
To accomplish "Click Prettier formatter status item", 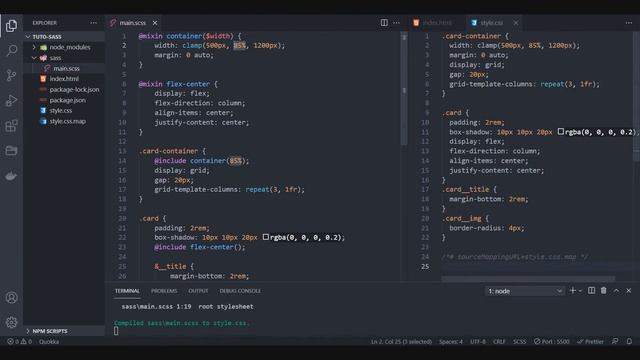I will coord(590,342).
